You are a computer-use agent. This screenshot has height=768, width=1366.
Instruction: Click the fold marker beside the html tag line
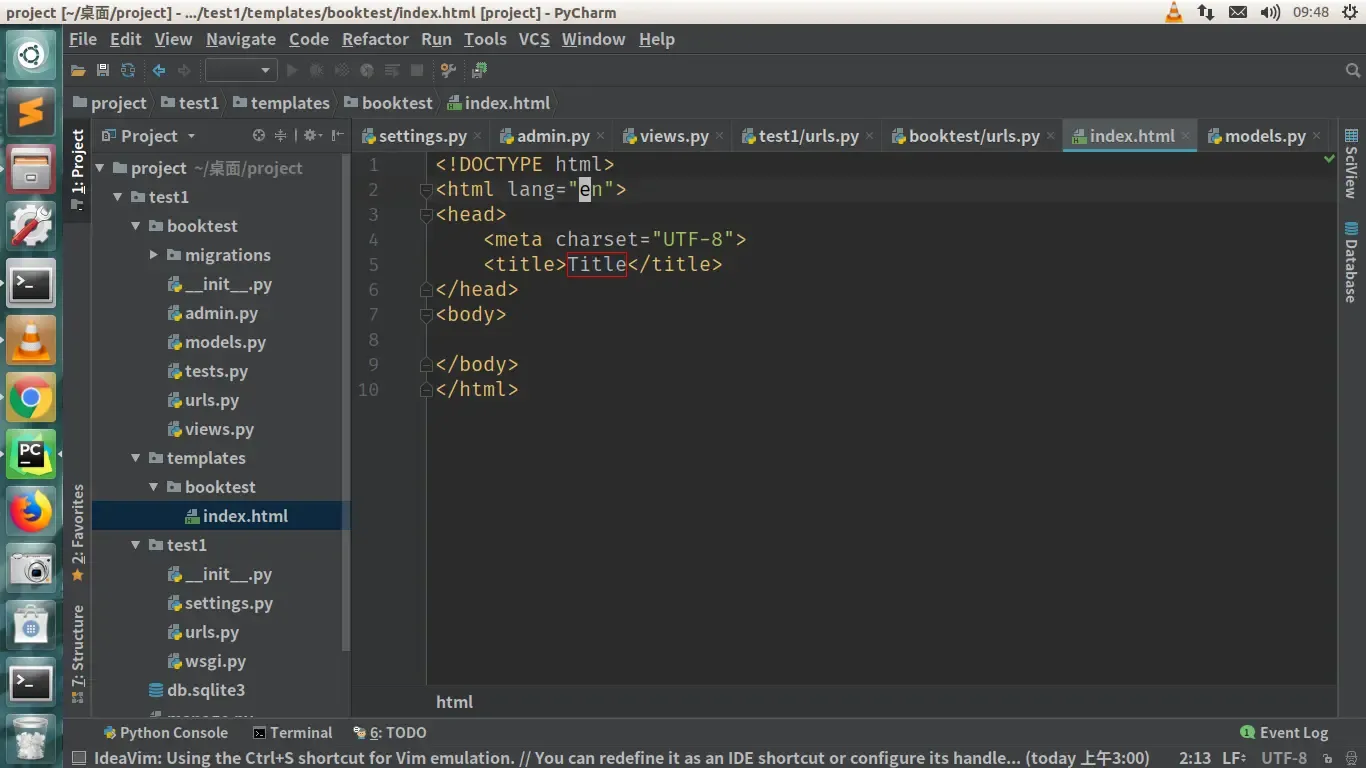426,190
